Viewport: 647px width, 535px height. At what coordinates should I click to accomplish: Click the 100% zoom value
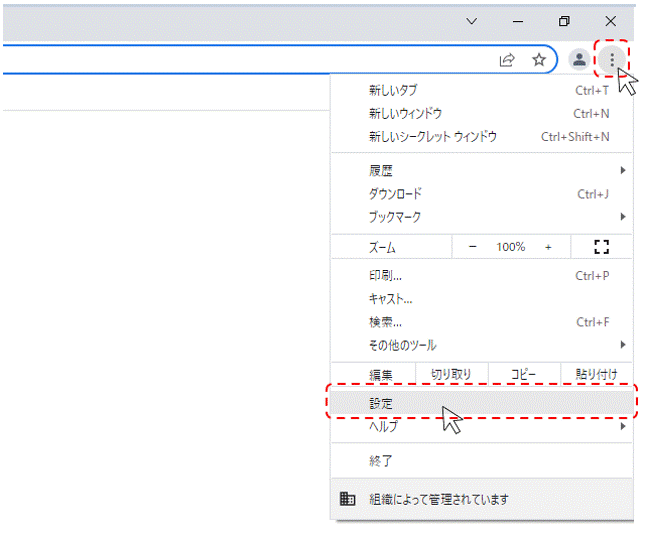coord(510,247)
